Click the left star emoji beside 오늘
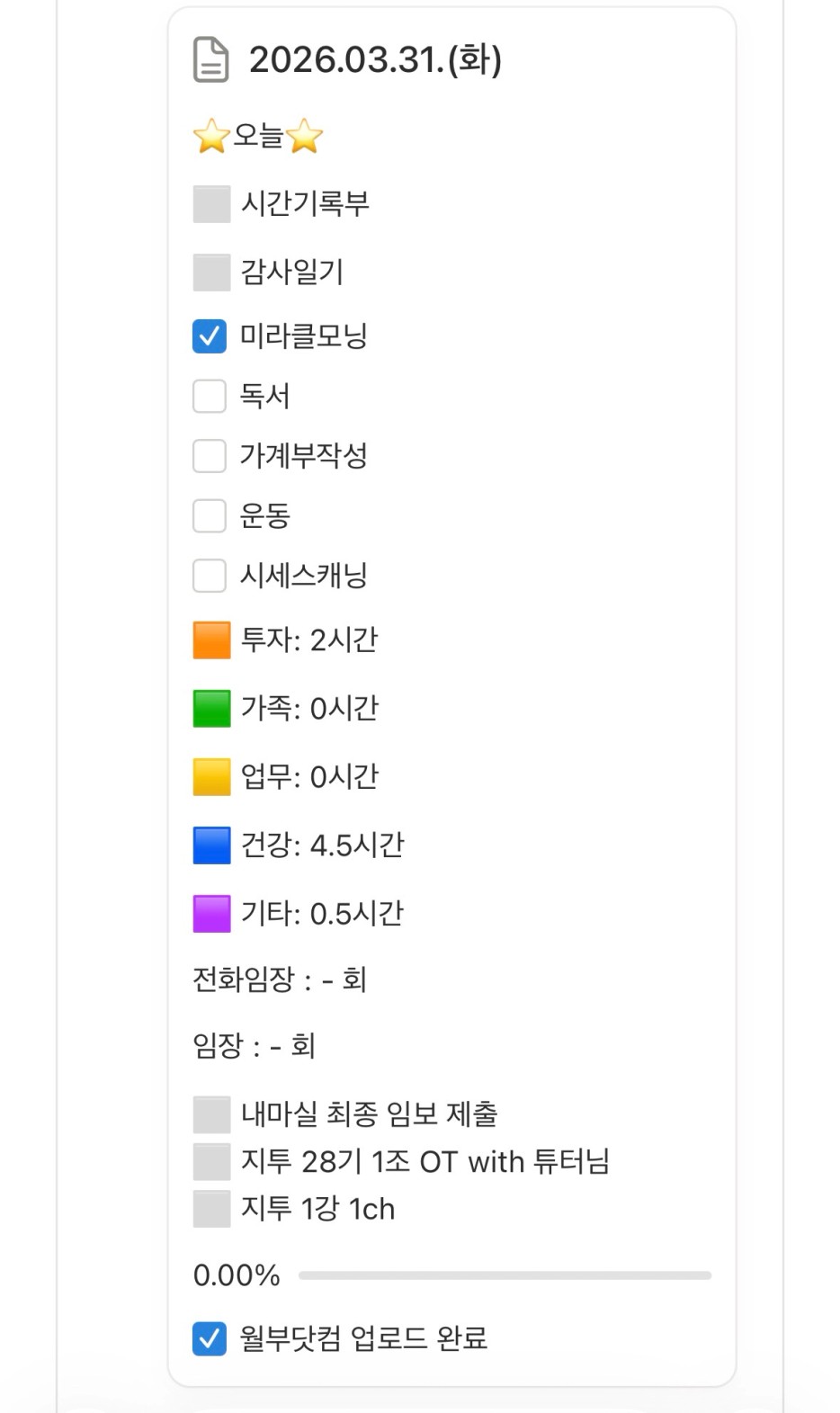 coord(210,137)
